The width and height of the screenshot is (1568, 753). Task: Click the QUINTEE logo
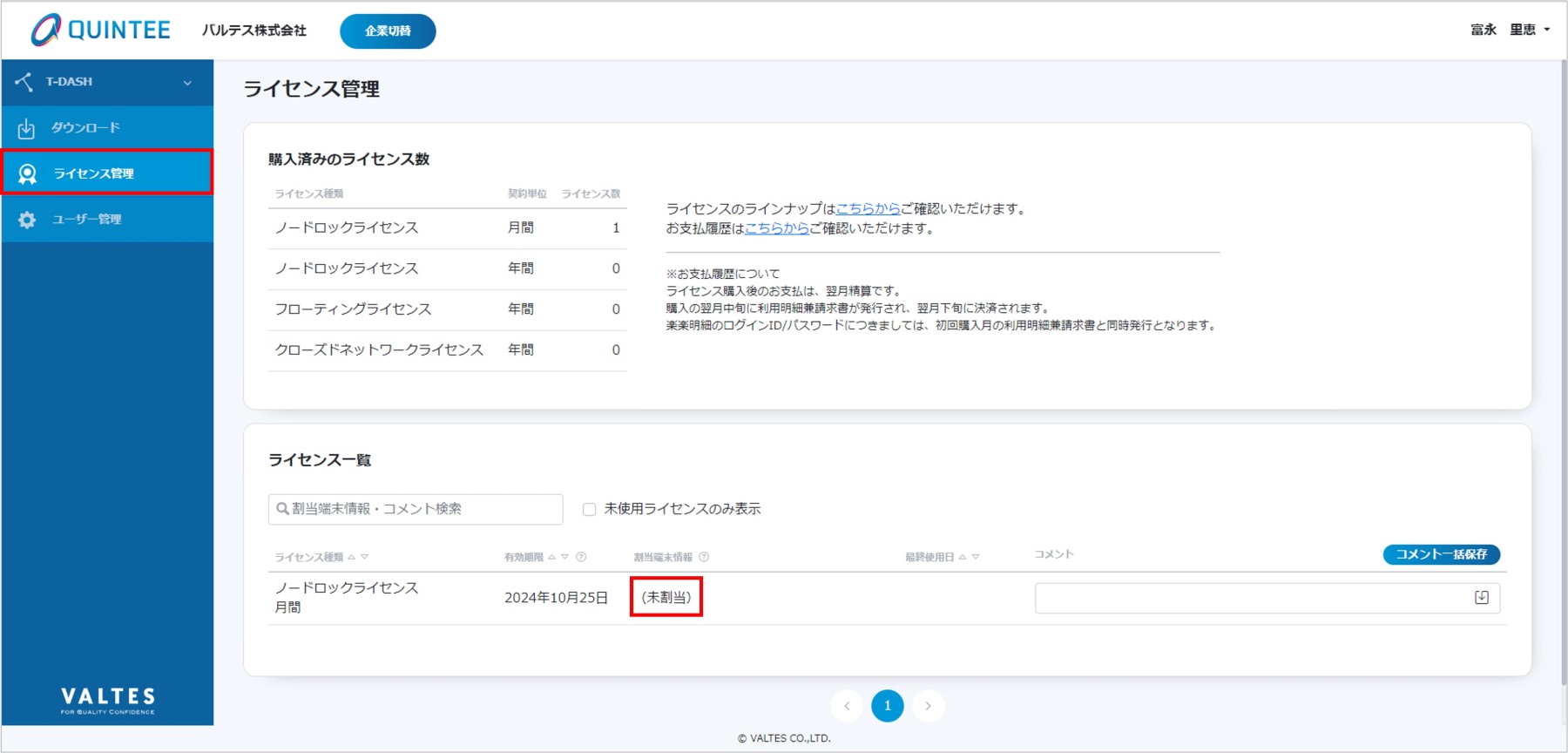point(101,31)
